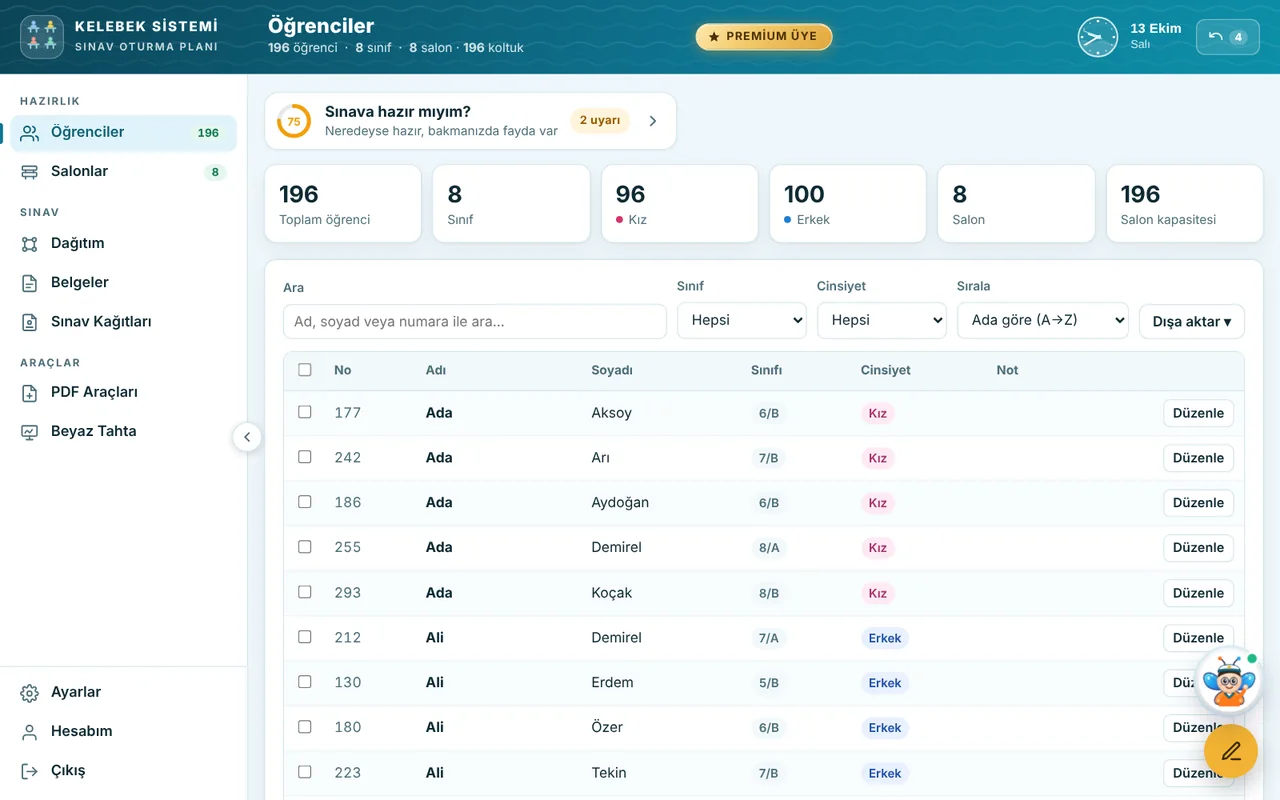This screenshot has width=1280, height=800.
Task: Click the Çıkış logout icon
Action: (30, 771)
